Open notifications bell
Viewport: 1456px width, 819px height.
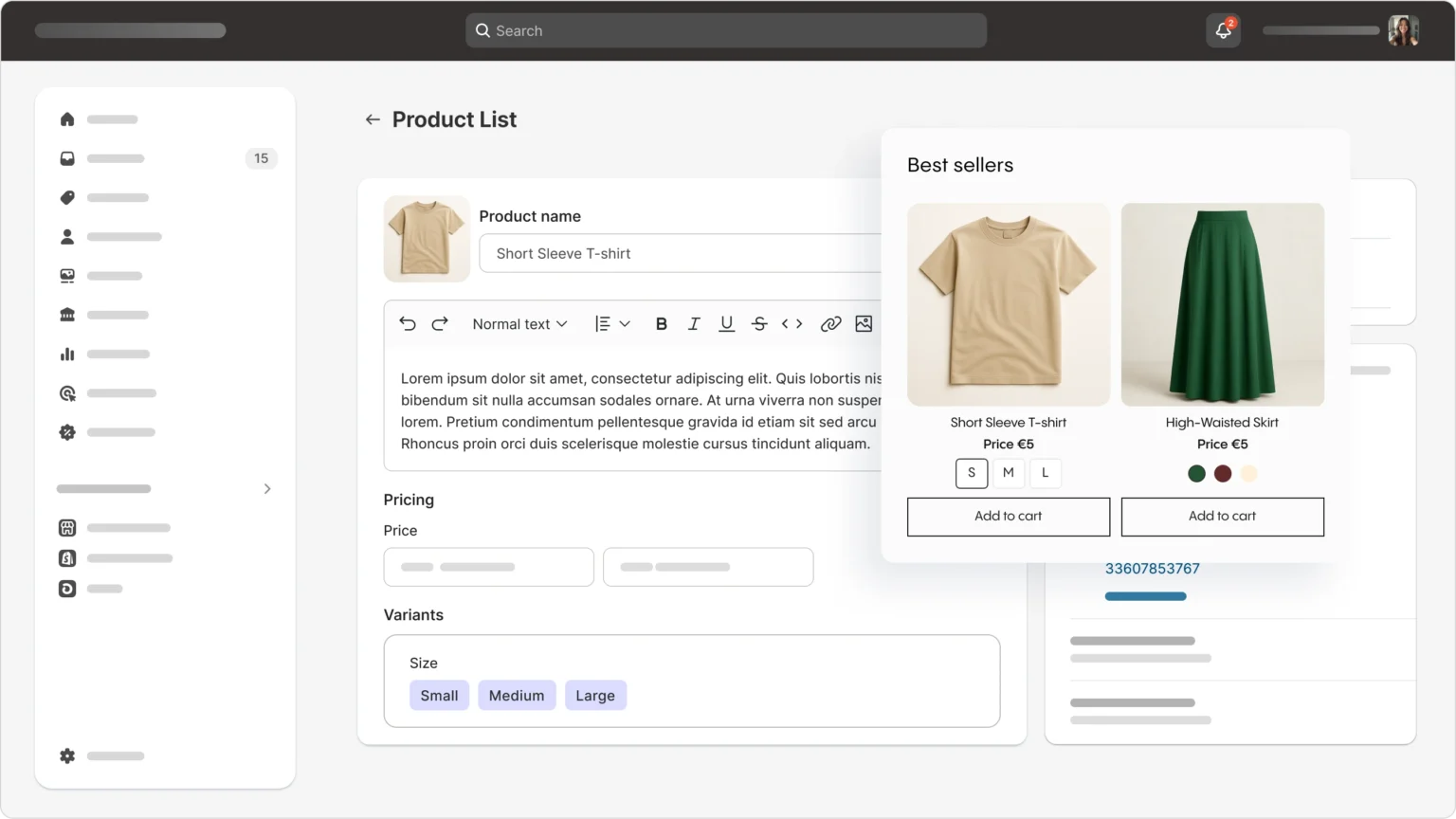1223,30
